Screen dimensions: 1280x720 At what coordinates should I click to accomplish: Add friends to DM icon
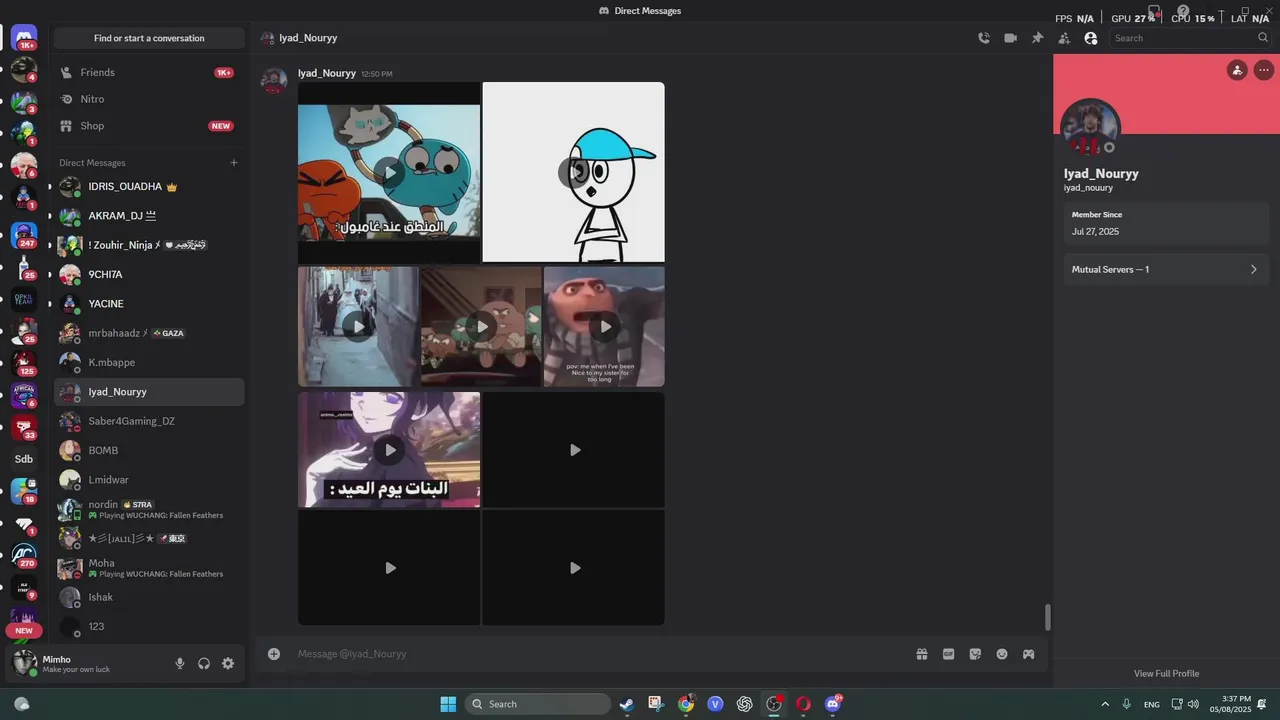tap(1064, 38)
